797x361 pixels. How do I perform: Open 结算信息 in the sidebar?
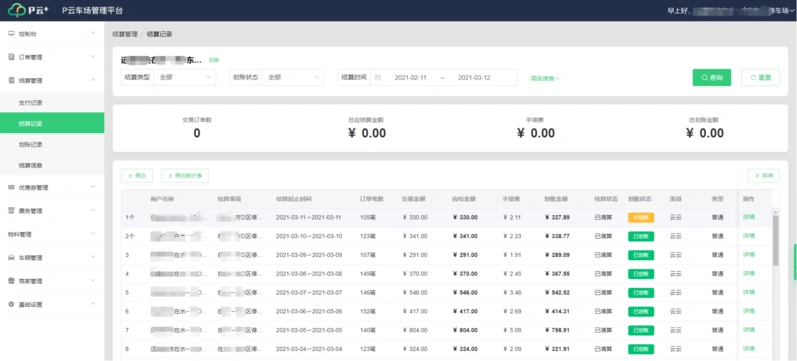pyautogui.click(x=30, y=165)
